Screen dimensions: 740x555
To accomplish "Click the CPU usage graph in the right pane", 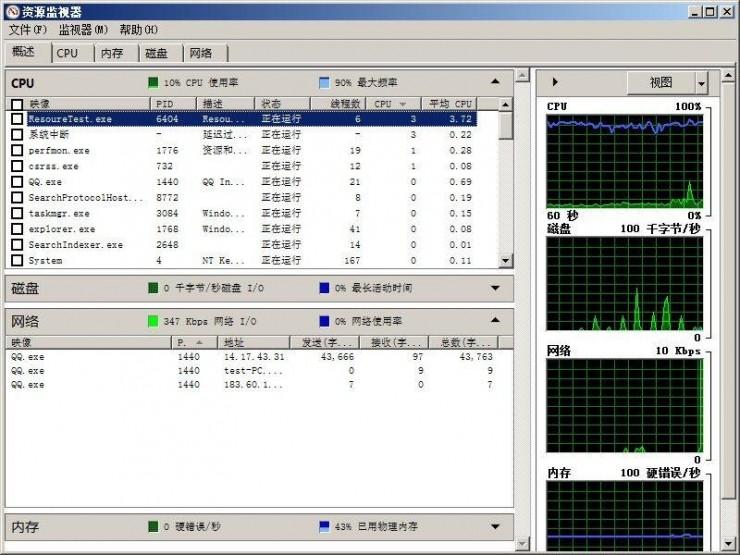I will (x=624, y=160).
